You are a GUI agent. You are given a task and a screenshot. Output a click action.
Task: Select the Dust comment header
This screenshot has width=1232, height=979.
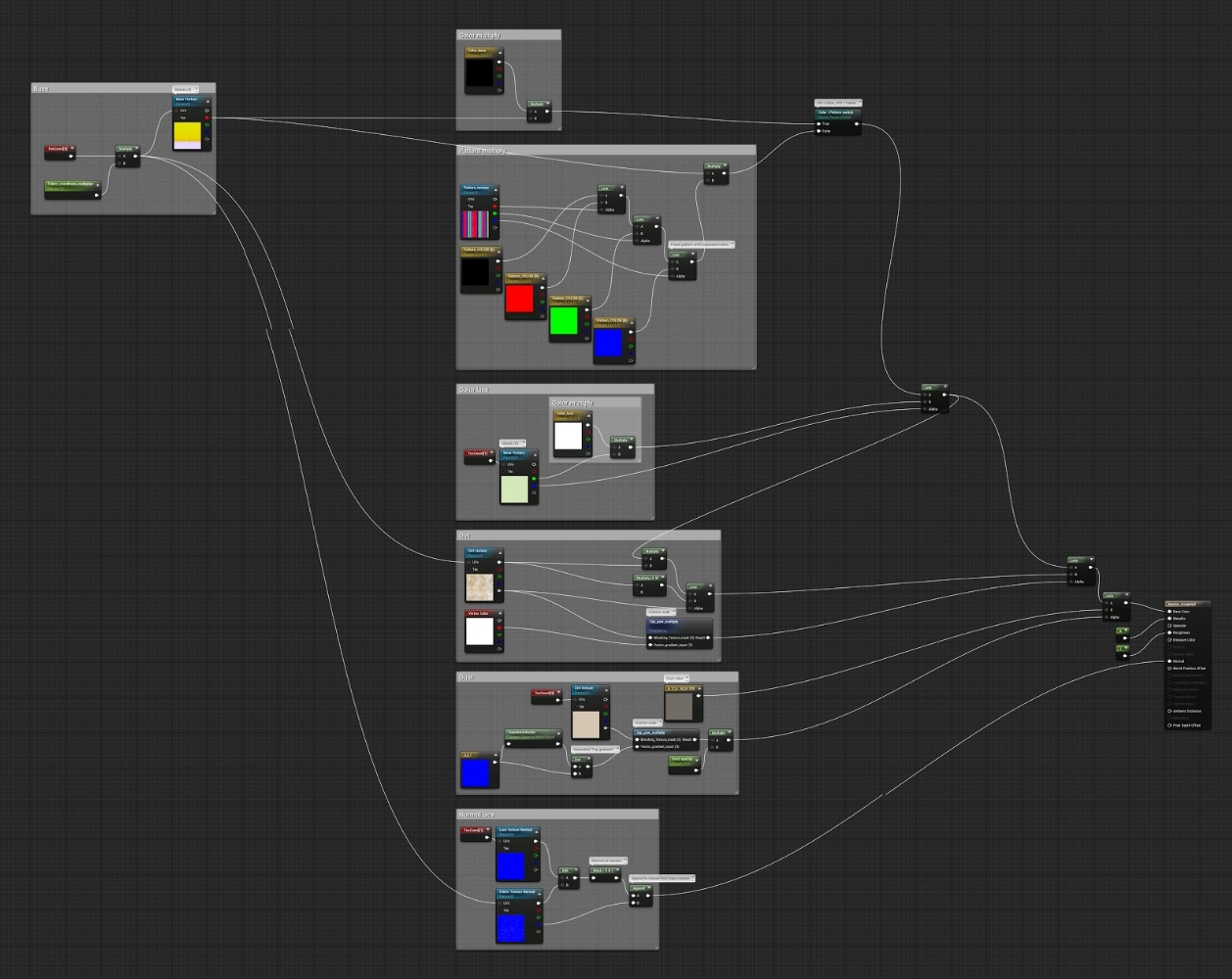point(597,676)
